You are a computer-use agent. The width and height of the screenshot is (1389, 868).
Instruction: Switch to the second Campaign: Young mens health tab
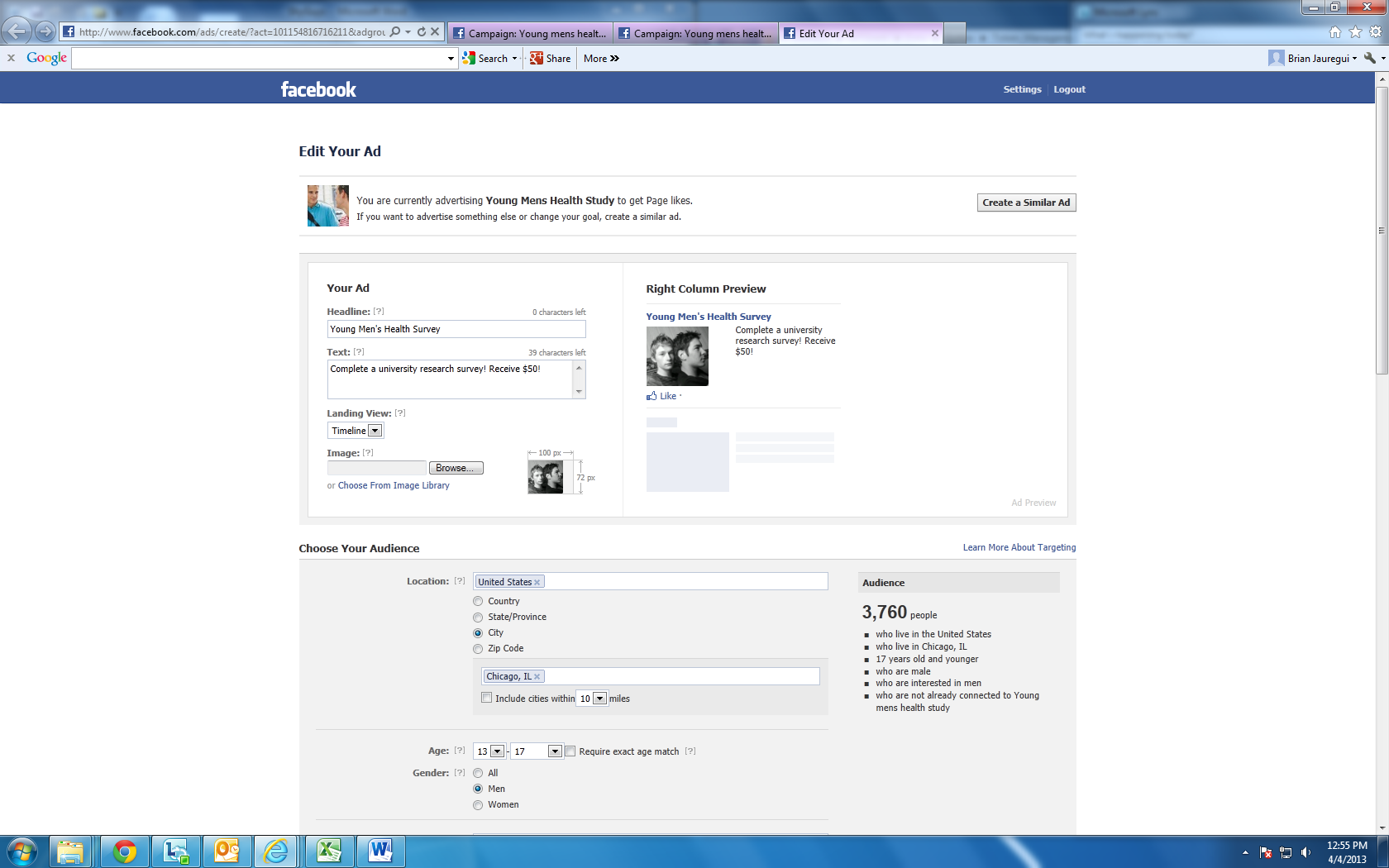pyautogui.click(x=696, y=33)
